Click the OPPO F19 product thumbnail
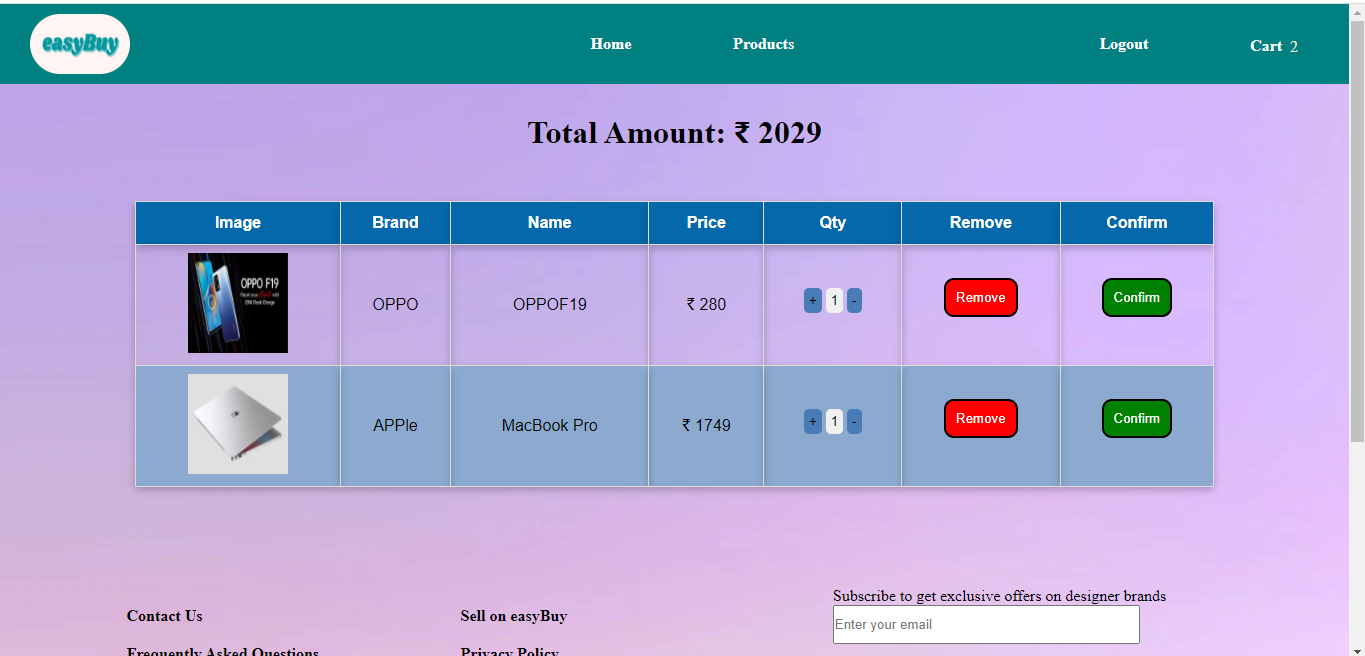The image size is (1365, 656). point(238,303)
